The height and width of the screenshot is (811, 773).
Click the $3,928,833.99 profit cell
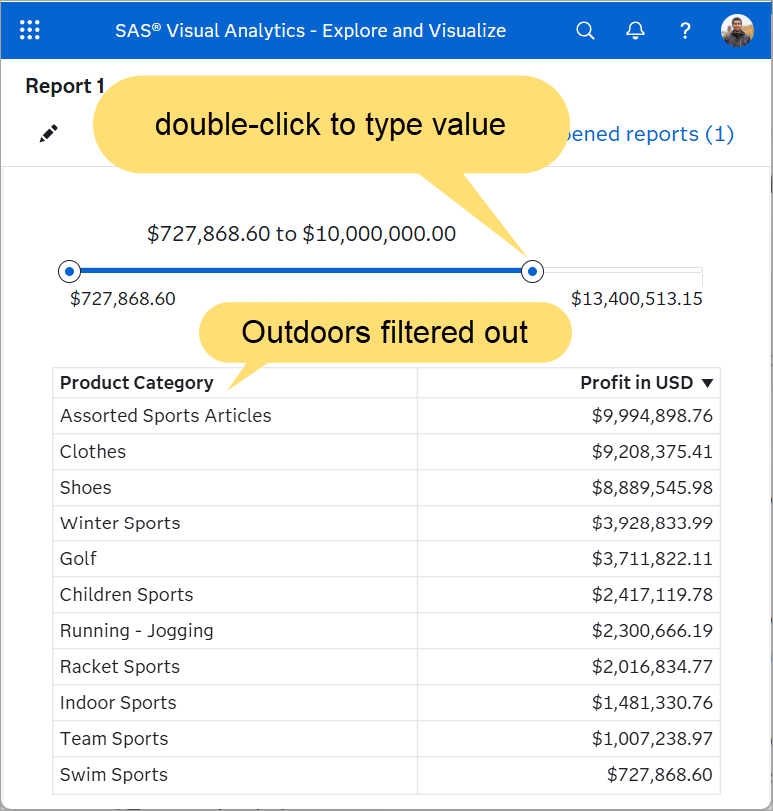[569, 523]
